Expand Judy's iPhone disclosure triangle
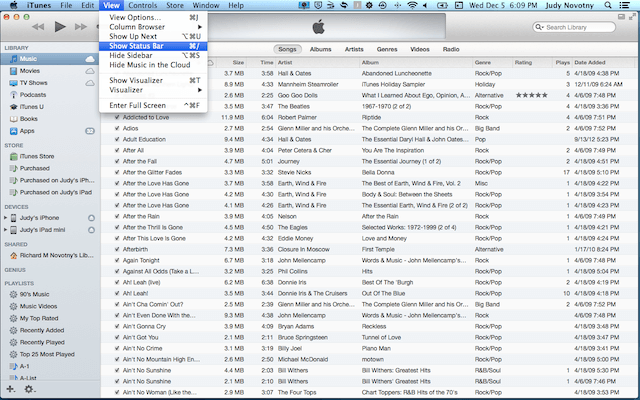This screenshot has height=400, width=640. coord(5,218)
